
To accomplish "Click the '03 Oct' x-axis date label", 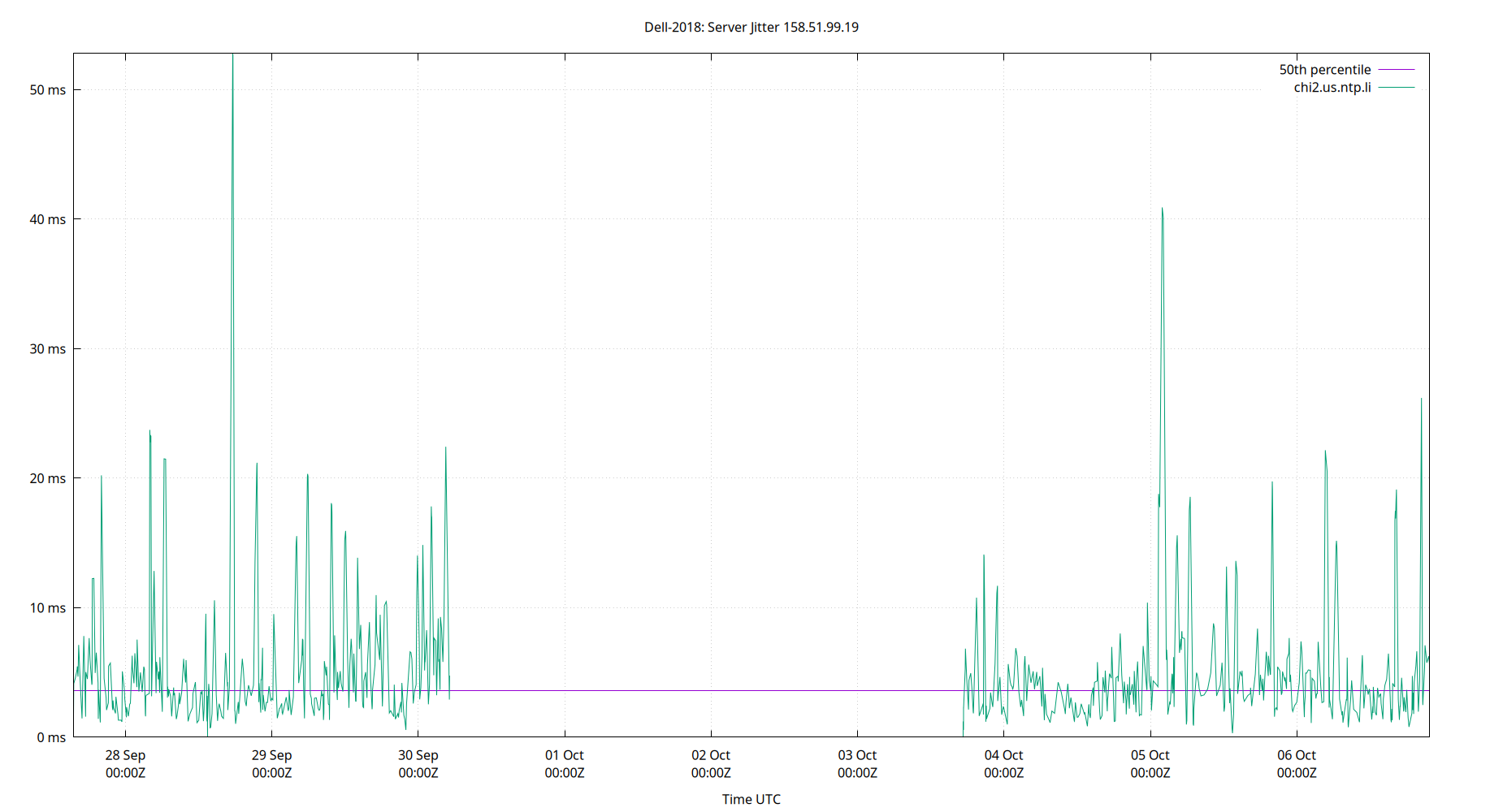I will 857,755.
